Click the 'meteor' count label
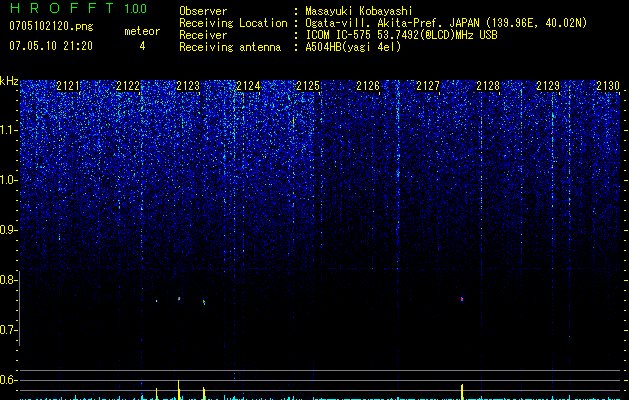The height and width of the screenshot is (400, 629). 142,31
